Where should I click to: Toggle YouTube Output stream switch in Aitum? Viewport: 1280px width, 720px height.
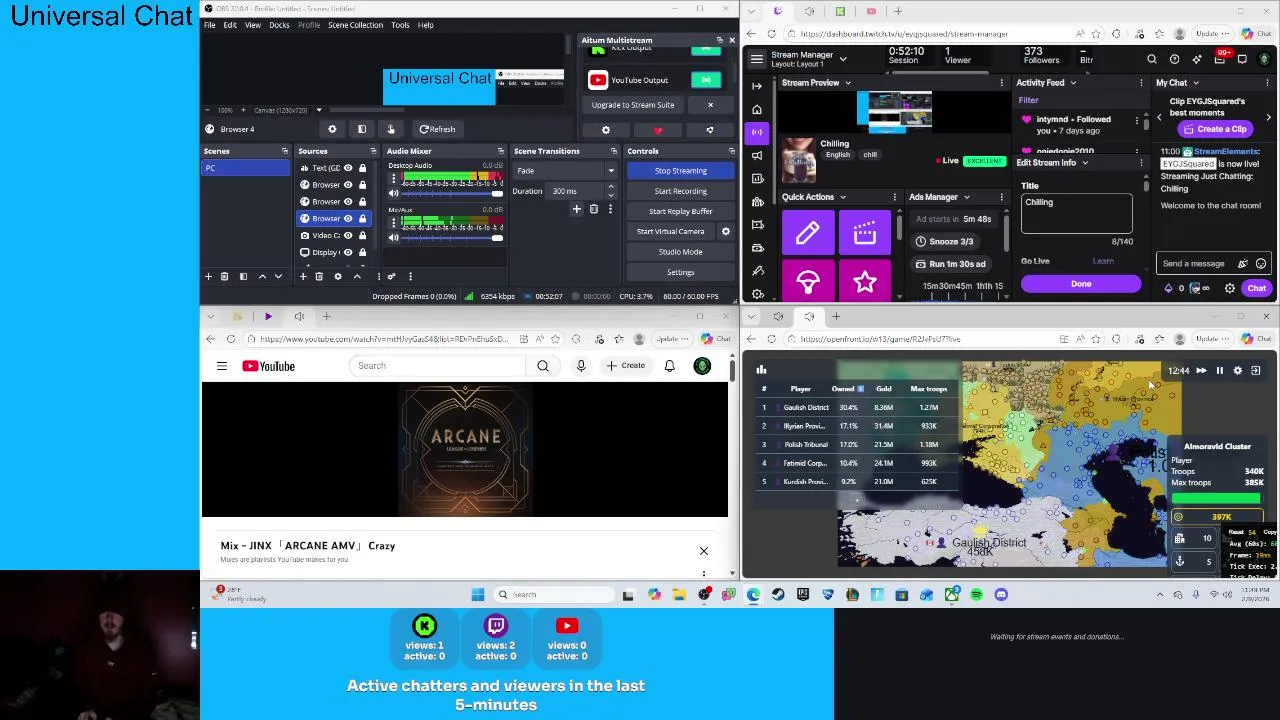(706, 80)
